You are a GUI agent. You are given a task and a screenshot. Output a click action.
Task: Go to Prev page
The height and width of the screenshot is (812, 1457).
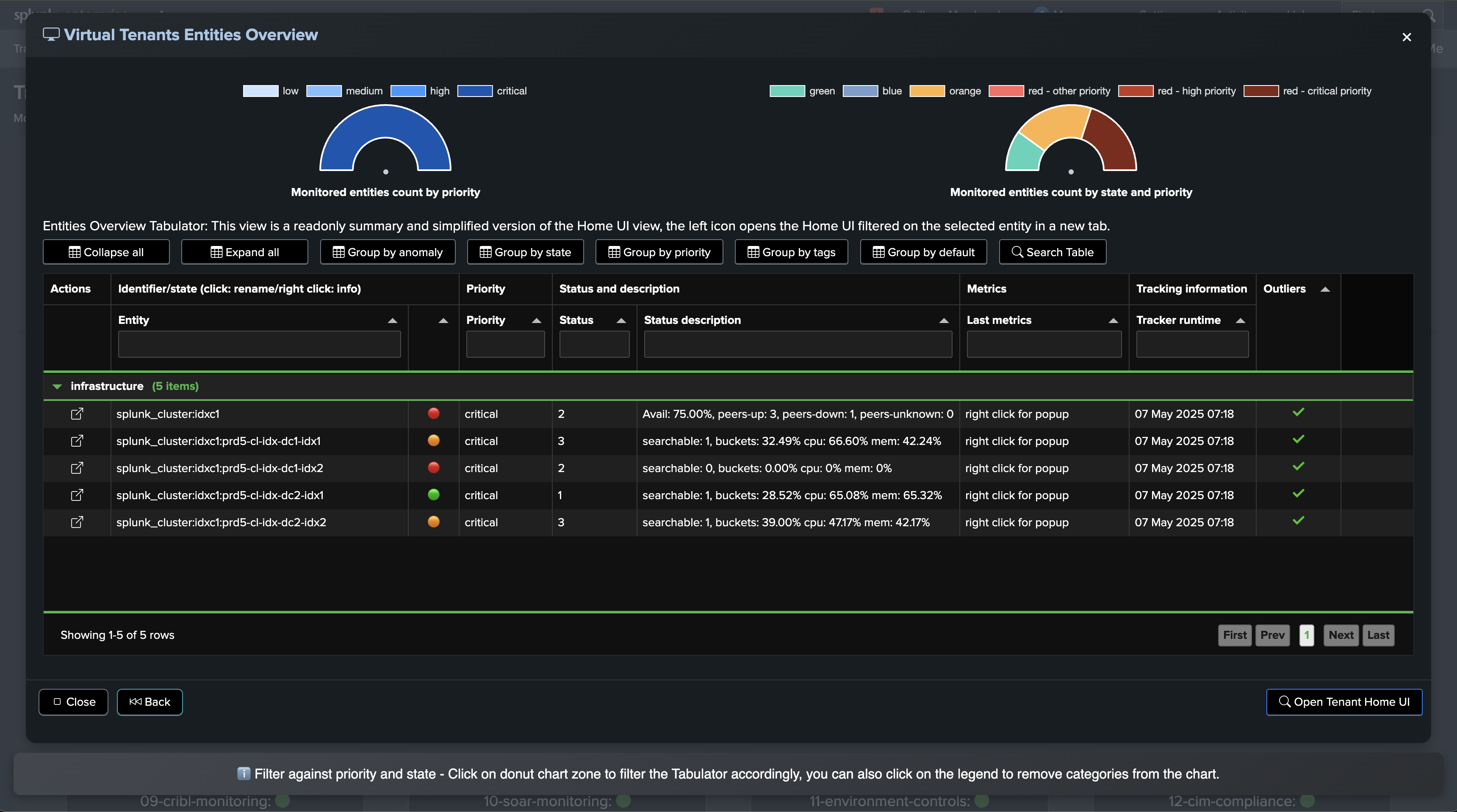1273,635
